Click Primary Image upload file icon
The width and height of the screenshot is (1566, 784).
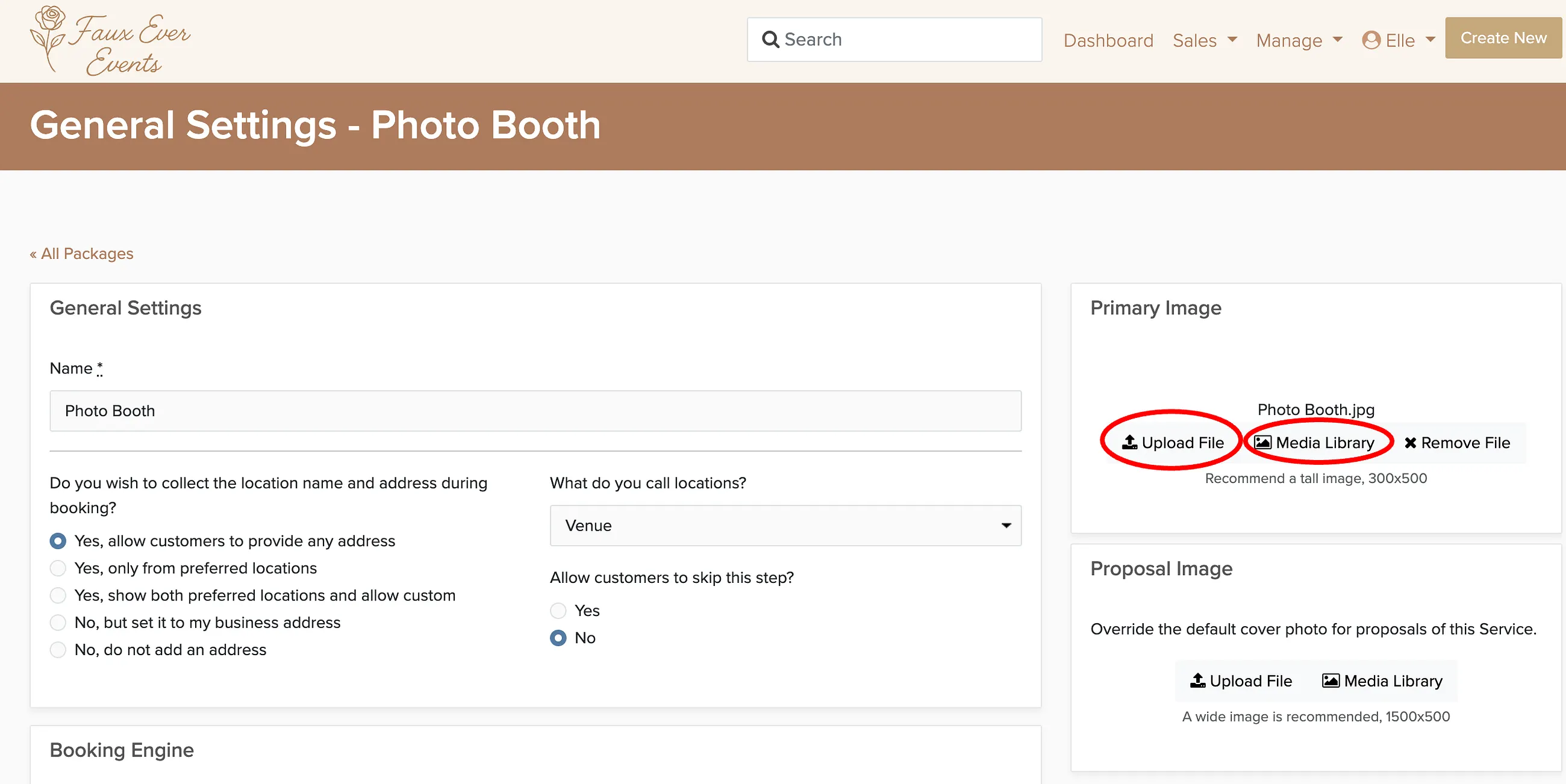point(1129,442)
